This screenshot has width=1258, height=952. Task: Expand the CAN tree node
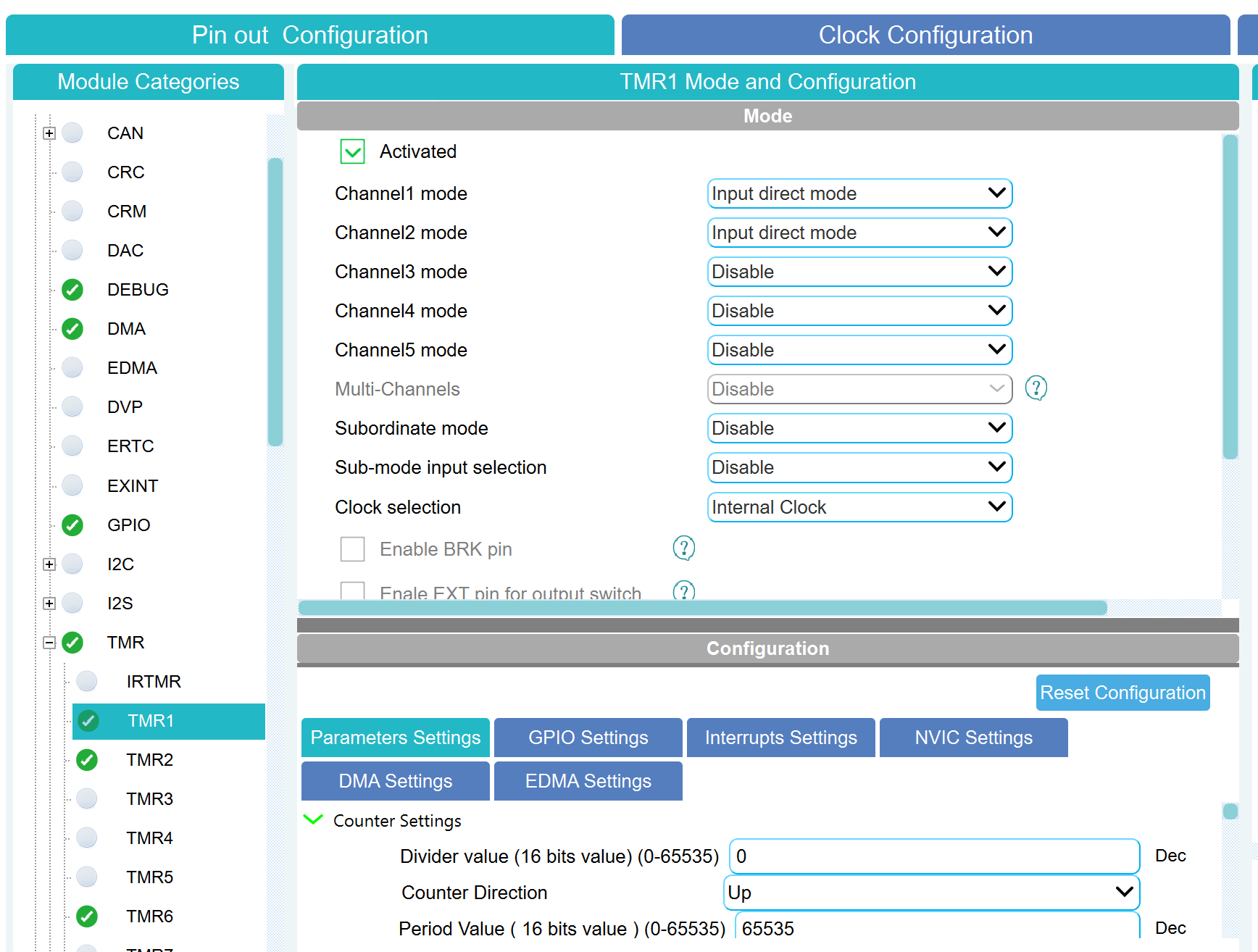click(49, 133)
